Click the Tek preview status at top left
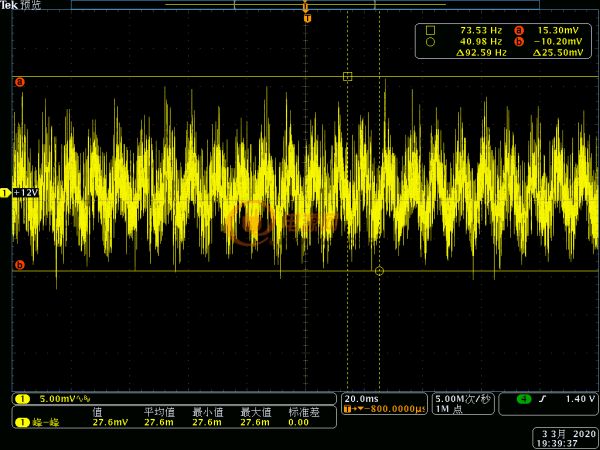This screenshot has width=600, height=450. tap(20, 5)
